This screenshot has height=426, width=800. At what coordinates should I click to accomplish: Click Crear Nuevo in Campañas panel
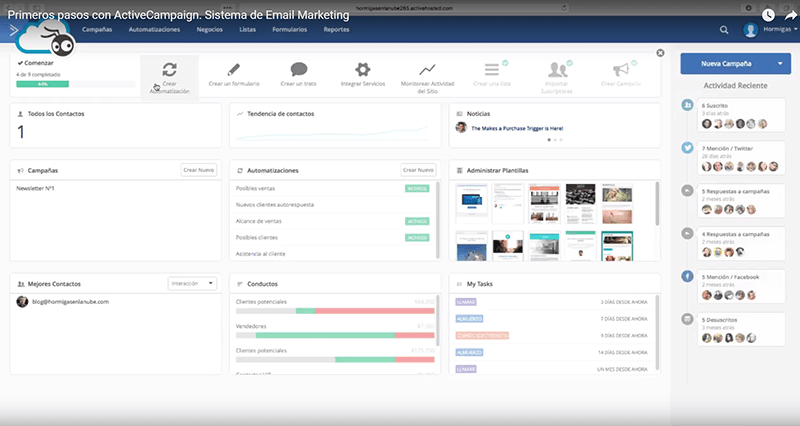(x=198, y=170)
